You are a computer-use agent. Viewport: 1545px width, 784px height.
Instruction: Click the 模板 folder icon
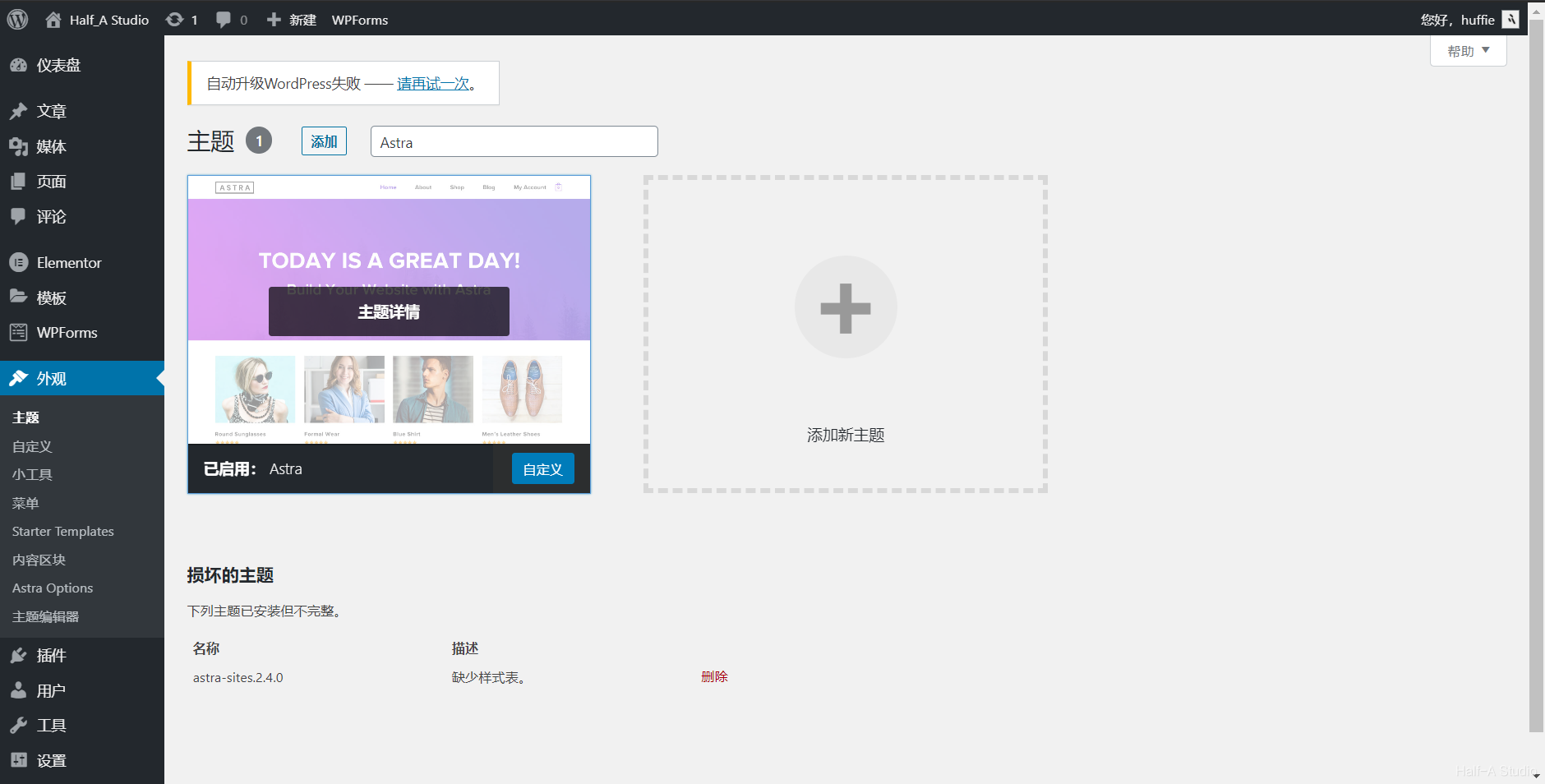pyautogui.click(x=18, y=297)
